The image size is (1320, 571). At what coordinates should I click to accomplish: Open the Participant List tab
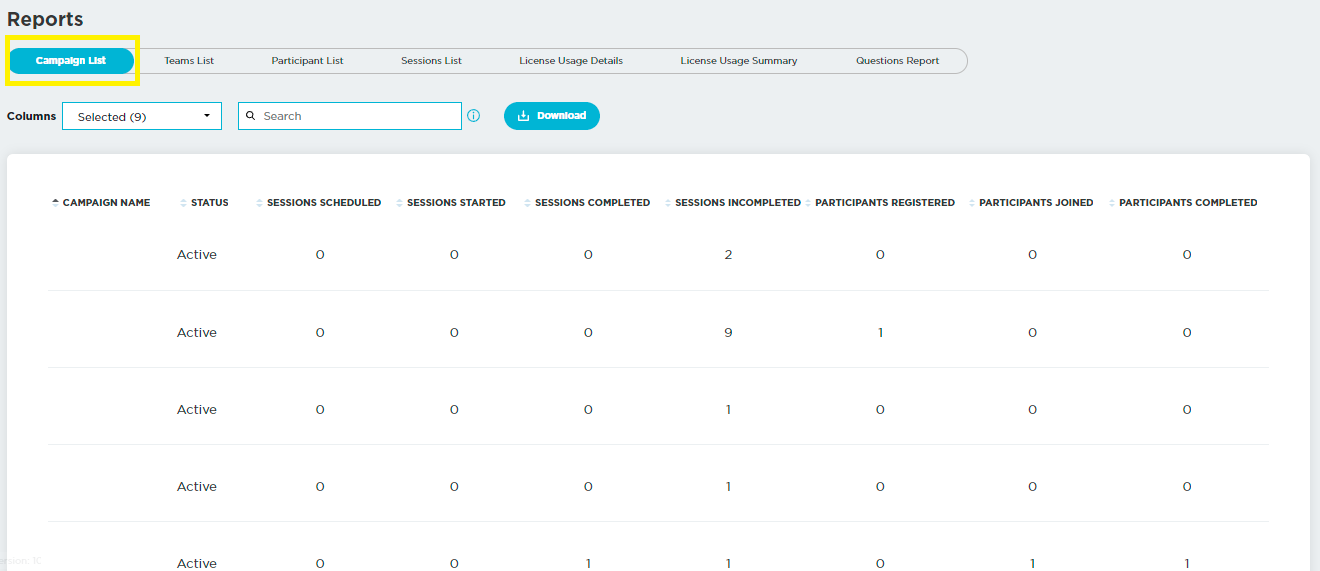(307, 61)
